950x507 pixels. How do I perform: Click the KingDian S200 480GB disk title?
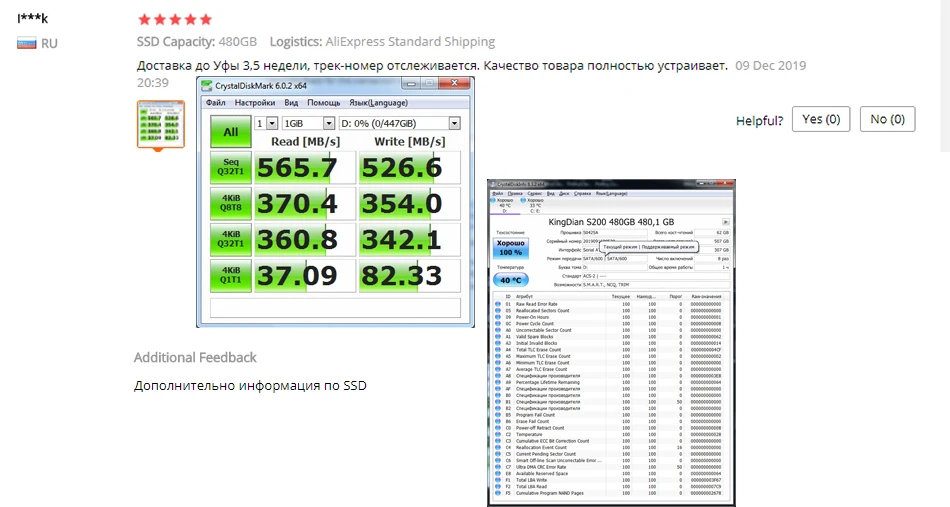point(611,222)
